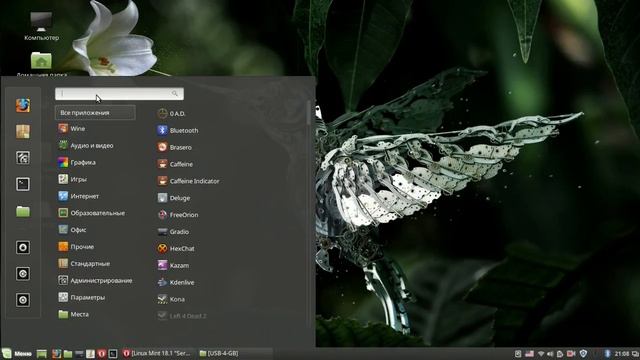Launch Terminal from the favorites sidebar
This screenshot has height=360, width=640.
tap(23, 184)
